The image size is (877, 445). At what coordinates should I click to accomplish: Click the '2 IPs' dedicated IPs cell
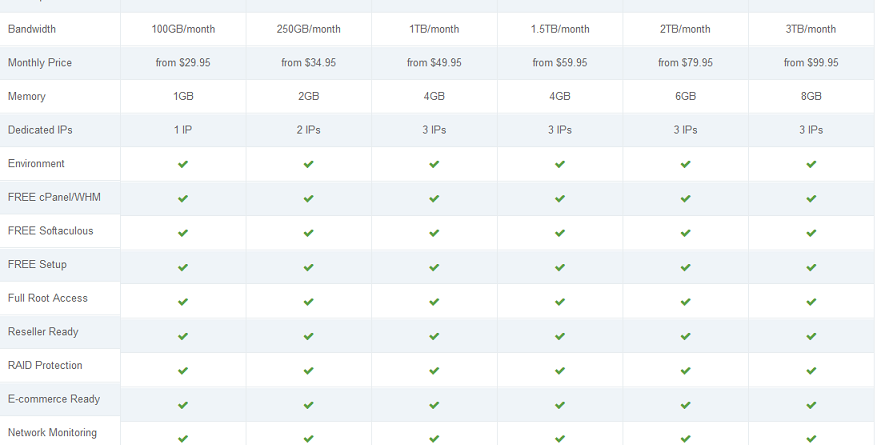[x=308, y=130]
